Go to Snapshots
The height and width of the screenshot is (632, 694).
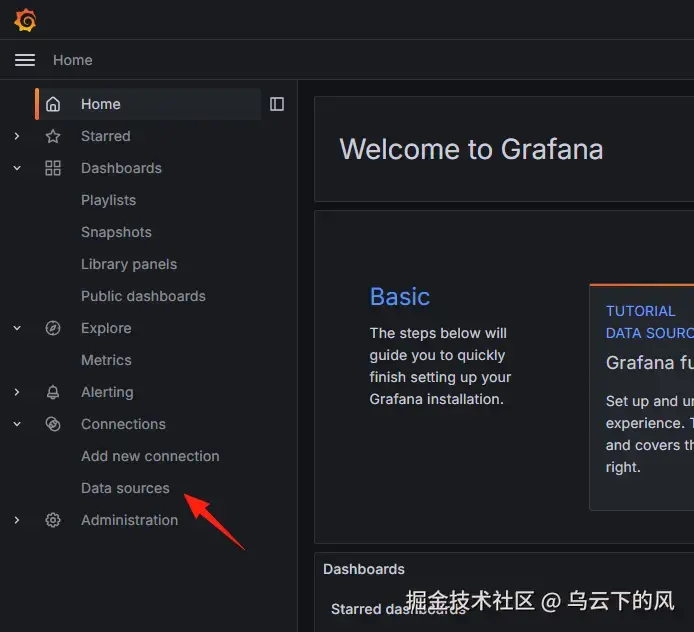116,232
